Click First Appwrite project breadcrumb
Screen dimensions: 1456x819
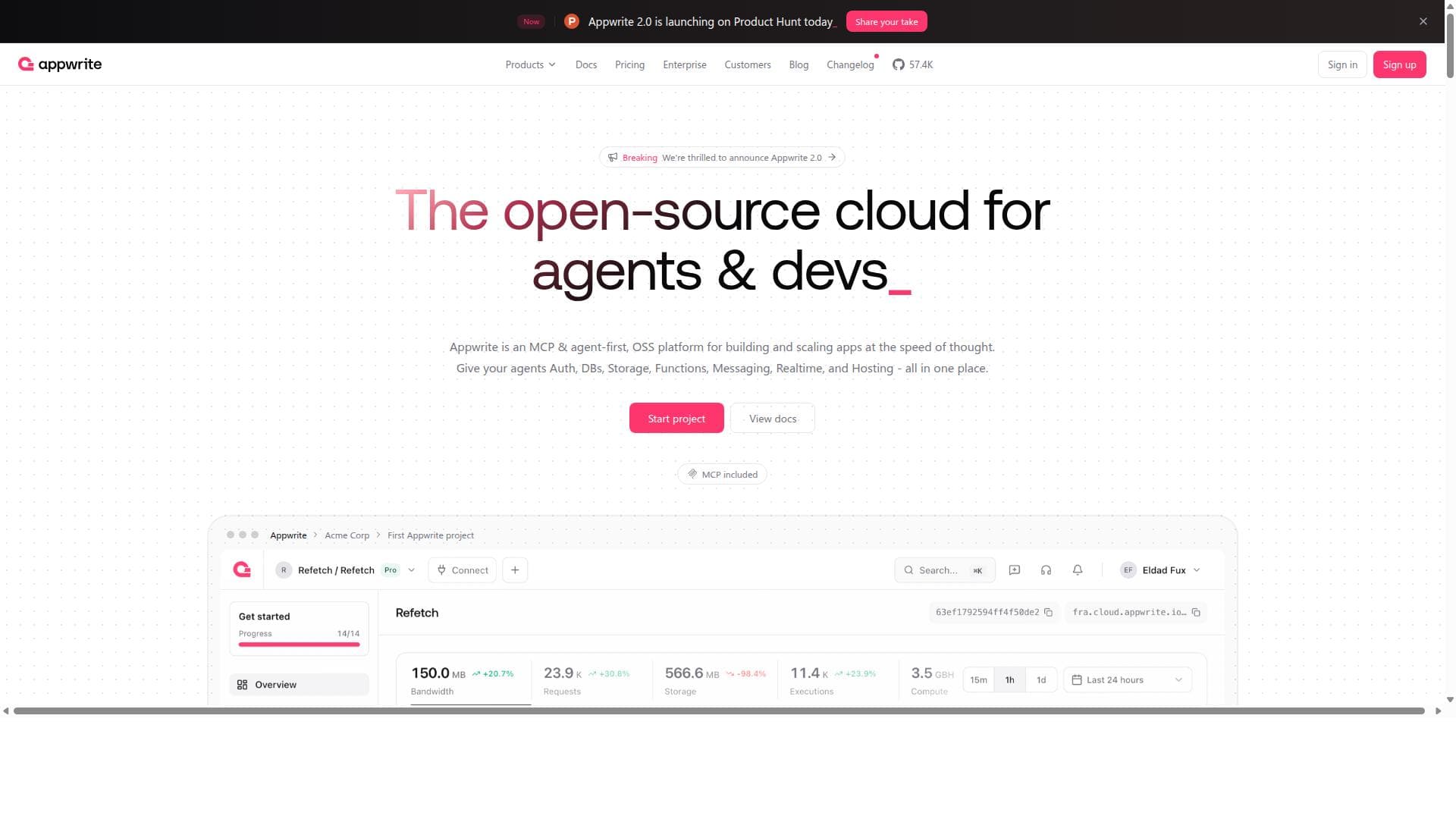point(431,535)
